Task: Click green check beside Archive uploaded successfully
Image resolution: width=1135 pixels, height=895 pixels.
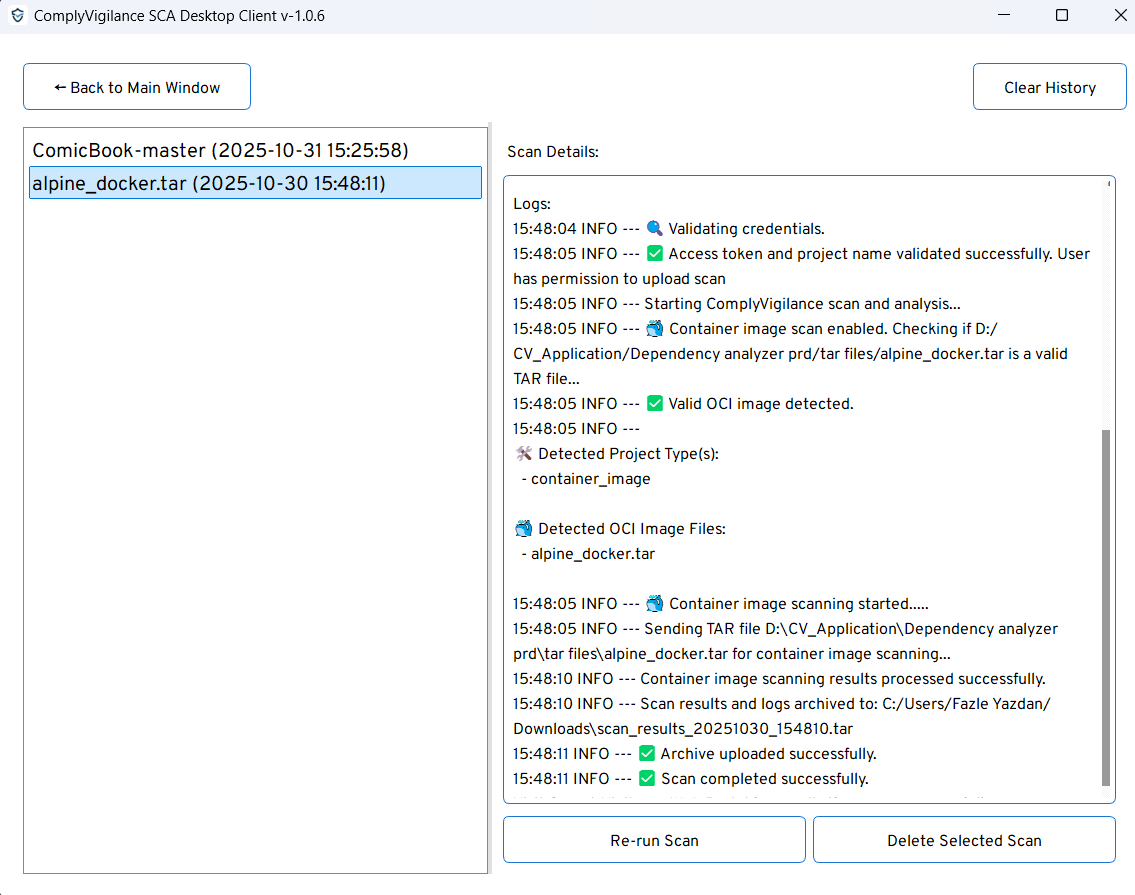Action: click(647, 754)
